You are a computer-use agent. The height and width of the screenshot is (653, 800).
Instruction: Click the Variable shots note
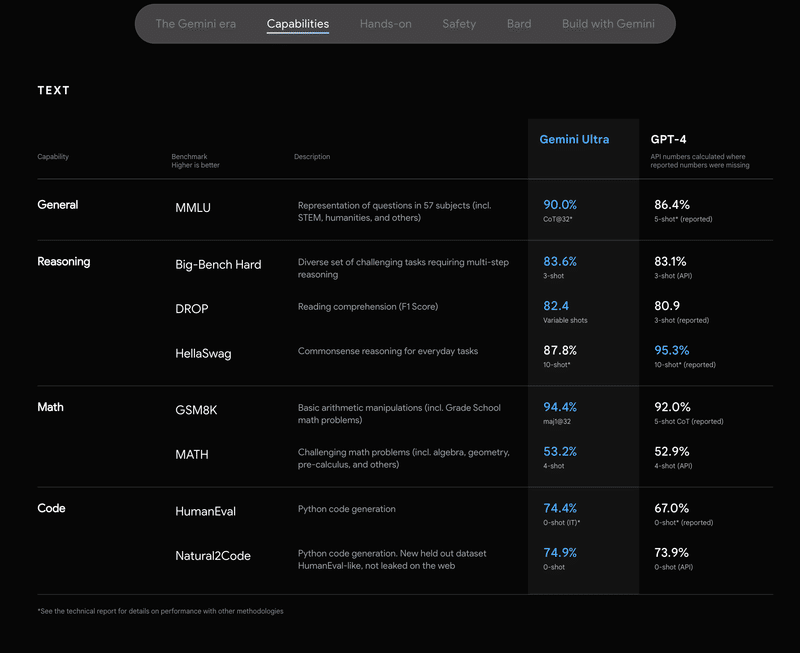coord(565,320)
